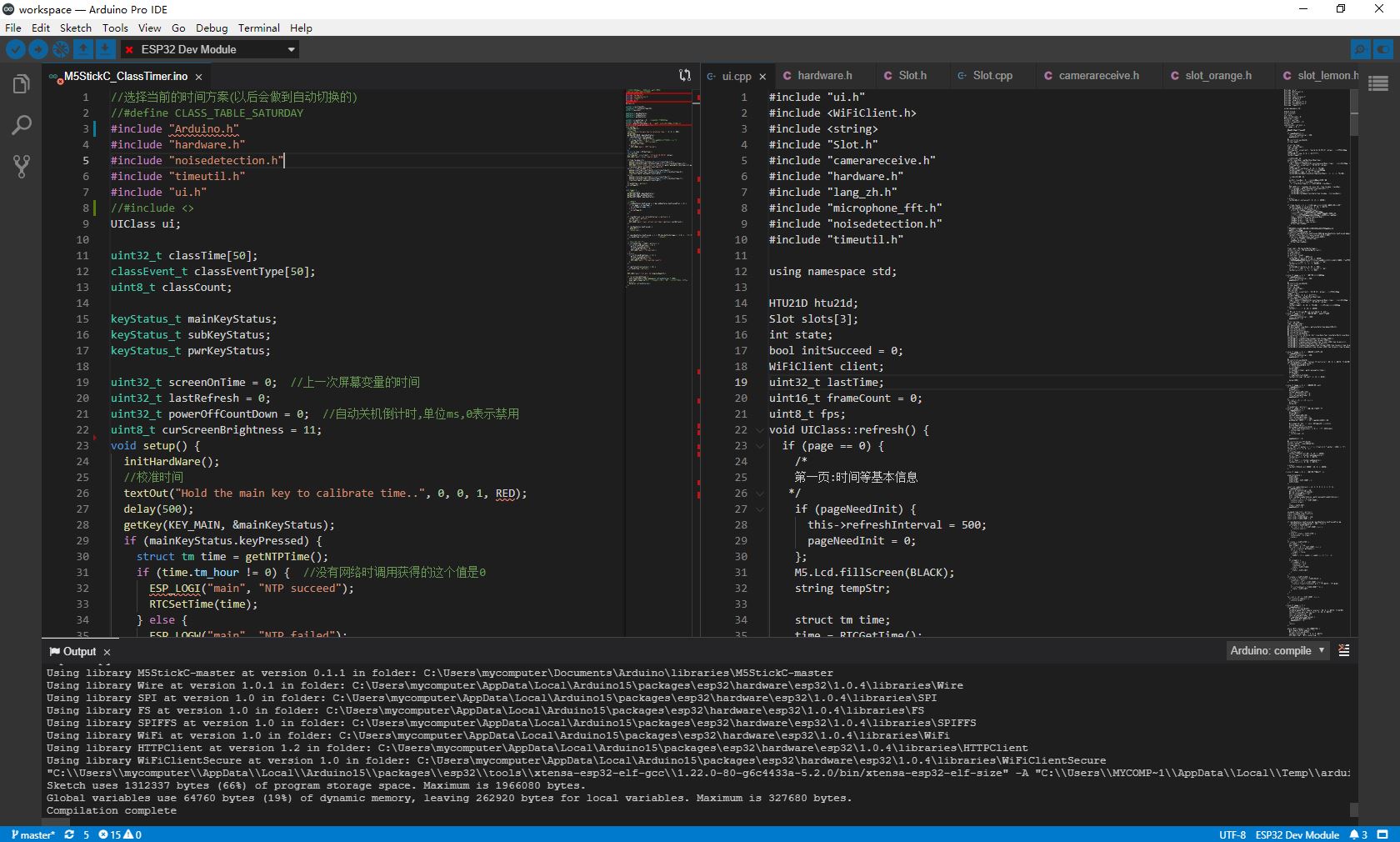This screenshot has height=842, width=1400.
Task: Close the Output panel tab
Action: pyautogui.click(x=107, y=652)
